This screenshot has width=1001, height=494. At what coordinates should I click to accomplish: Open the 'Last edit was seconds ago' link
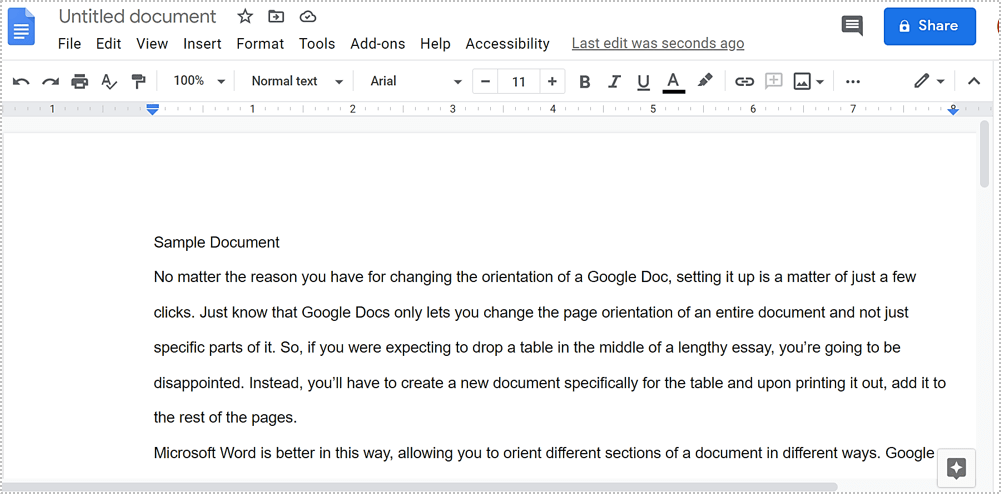coord(657,44)
